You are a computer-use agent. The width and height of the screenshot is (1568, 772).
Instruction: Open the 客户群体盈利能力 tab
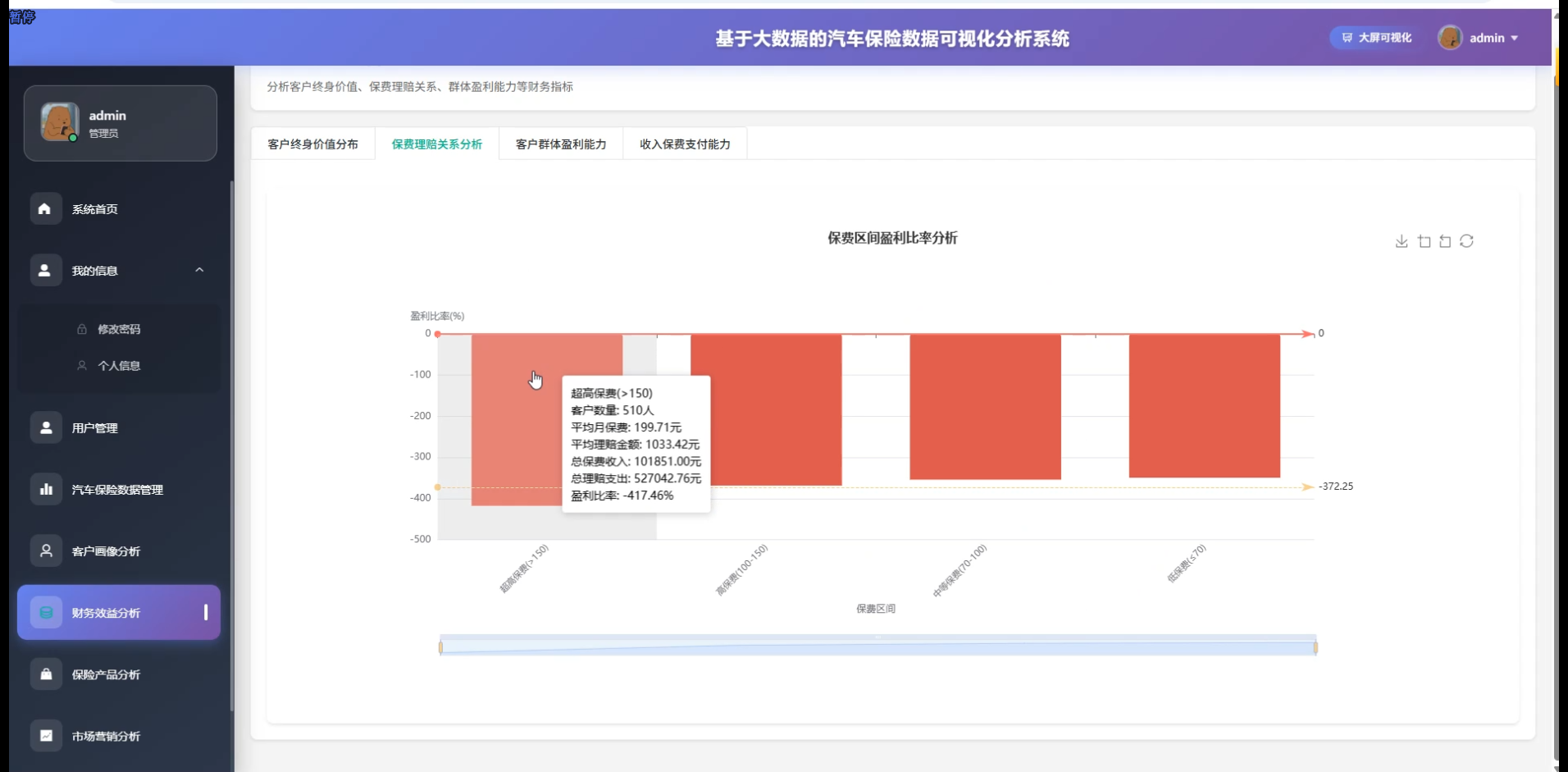click(561, 144)
